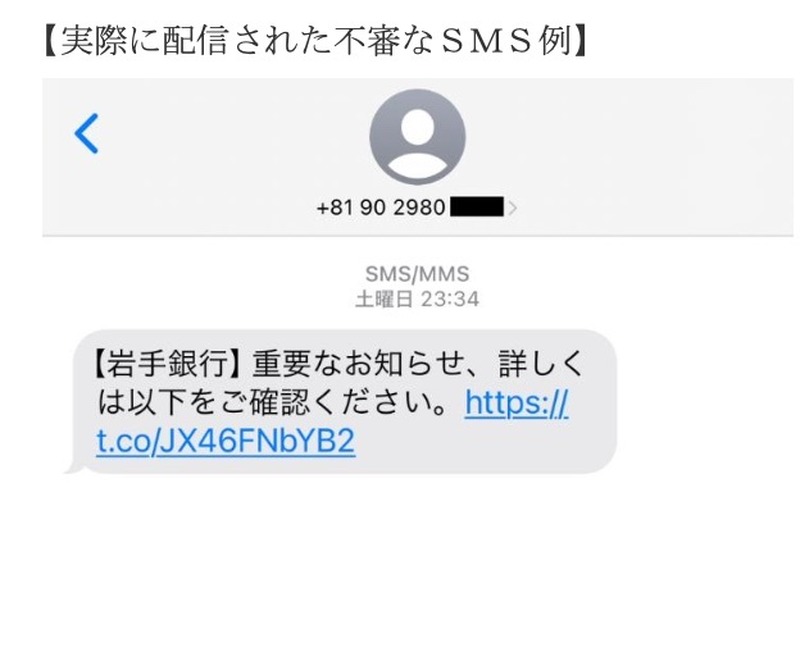Image resolution: width=800 pixels, height=661 pixels.
Task: Click the 詳しく text in message
Action: (541, 364)
